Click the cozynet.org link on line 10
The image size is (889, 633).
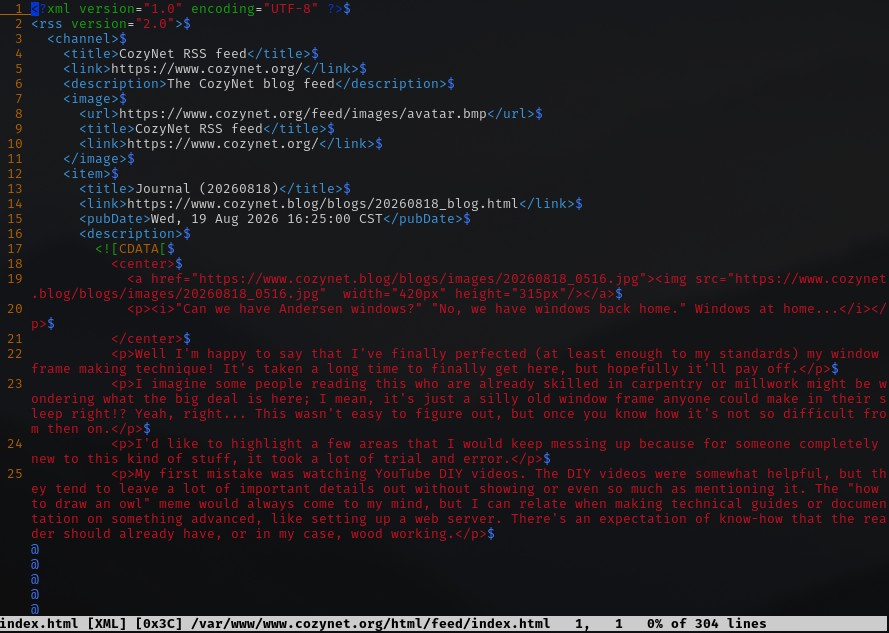pos(223,144)
